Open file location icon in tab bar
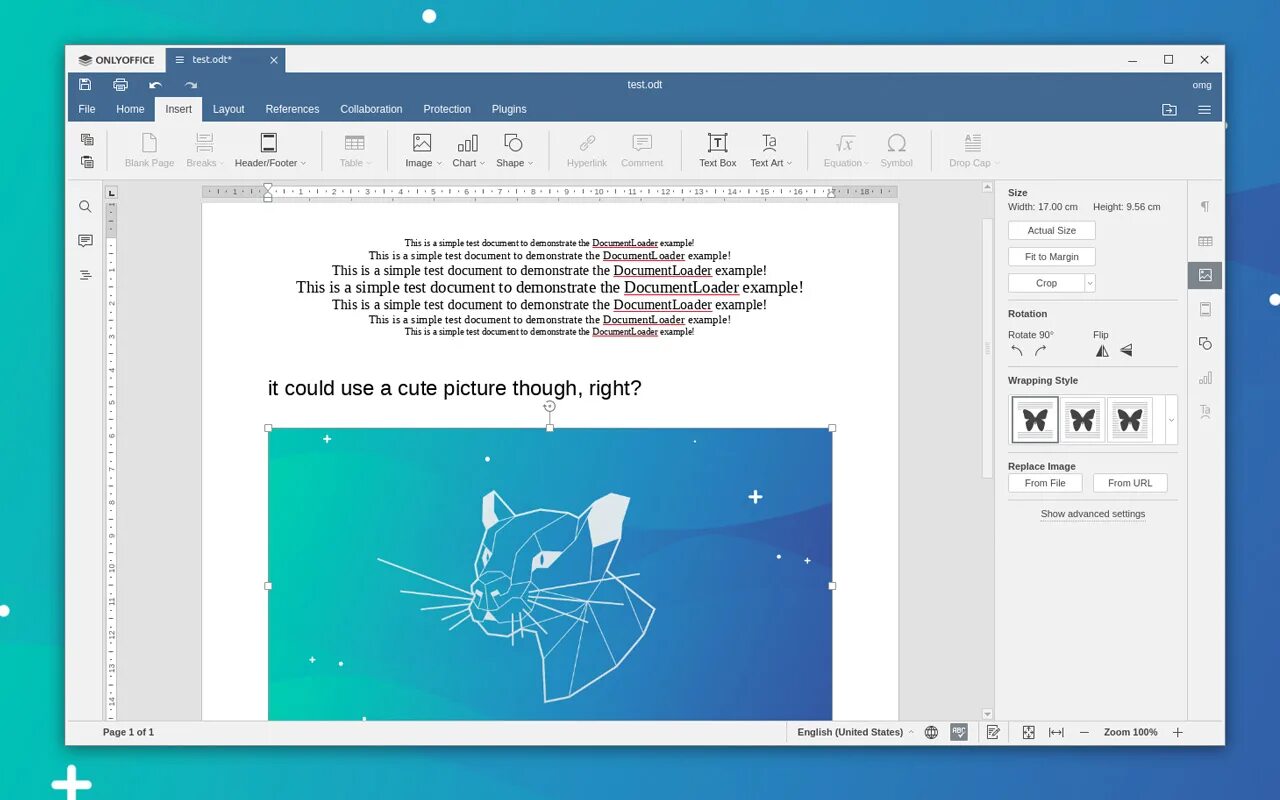Viewport: 1280px width, 800px height. pyautogui.click(x=1169, y=109)
